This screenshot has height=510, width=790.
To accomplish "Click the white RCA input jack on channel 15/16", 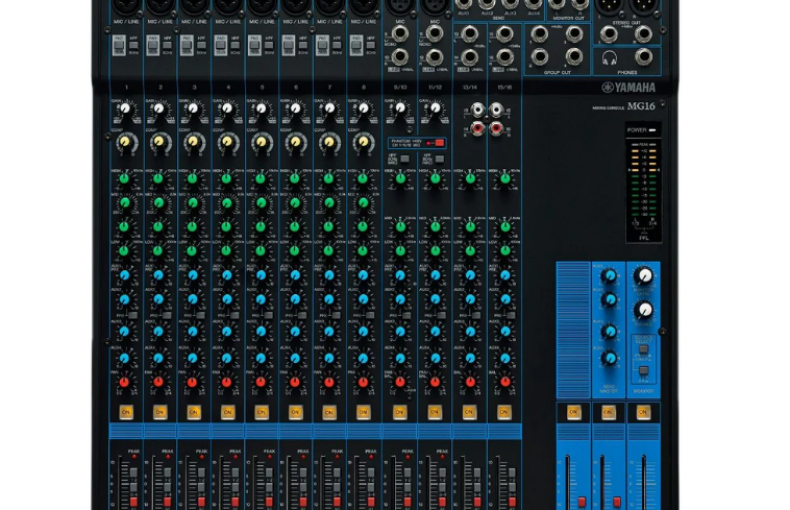I will [x=497, y=109].
